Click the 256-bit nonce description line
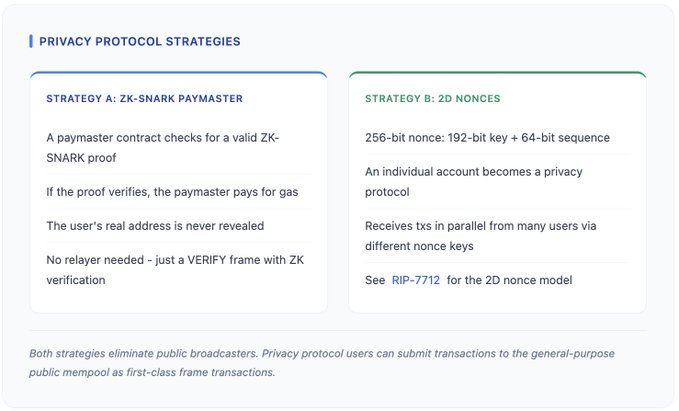679x411 pixels. pos(488,137)
